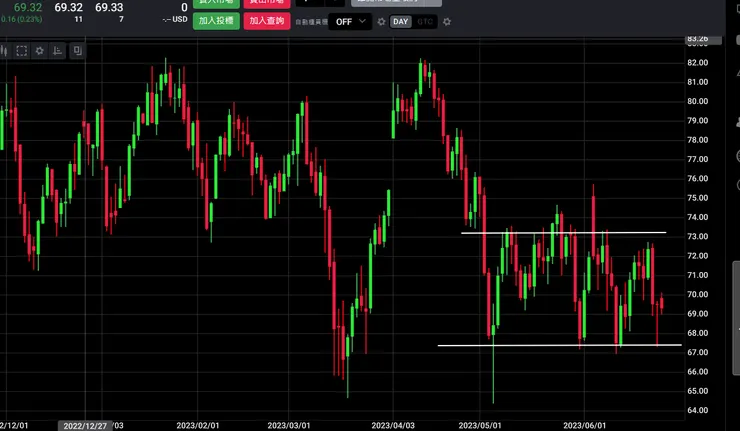Click the -.- USD amount label

[175, 19]
